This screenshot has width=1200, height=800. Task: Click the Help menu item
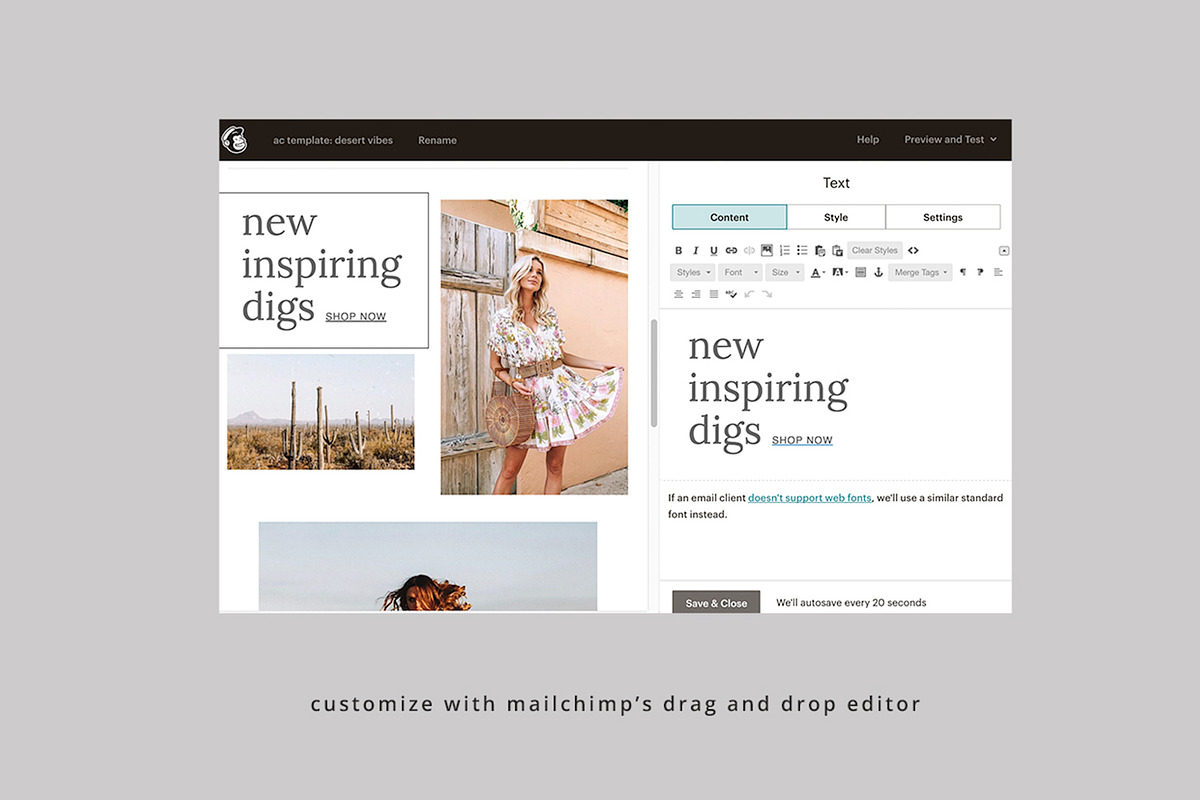coord(868,139)
